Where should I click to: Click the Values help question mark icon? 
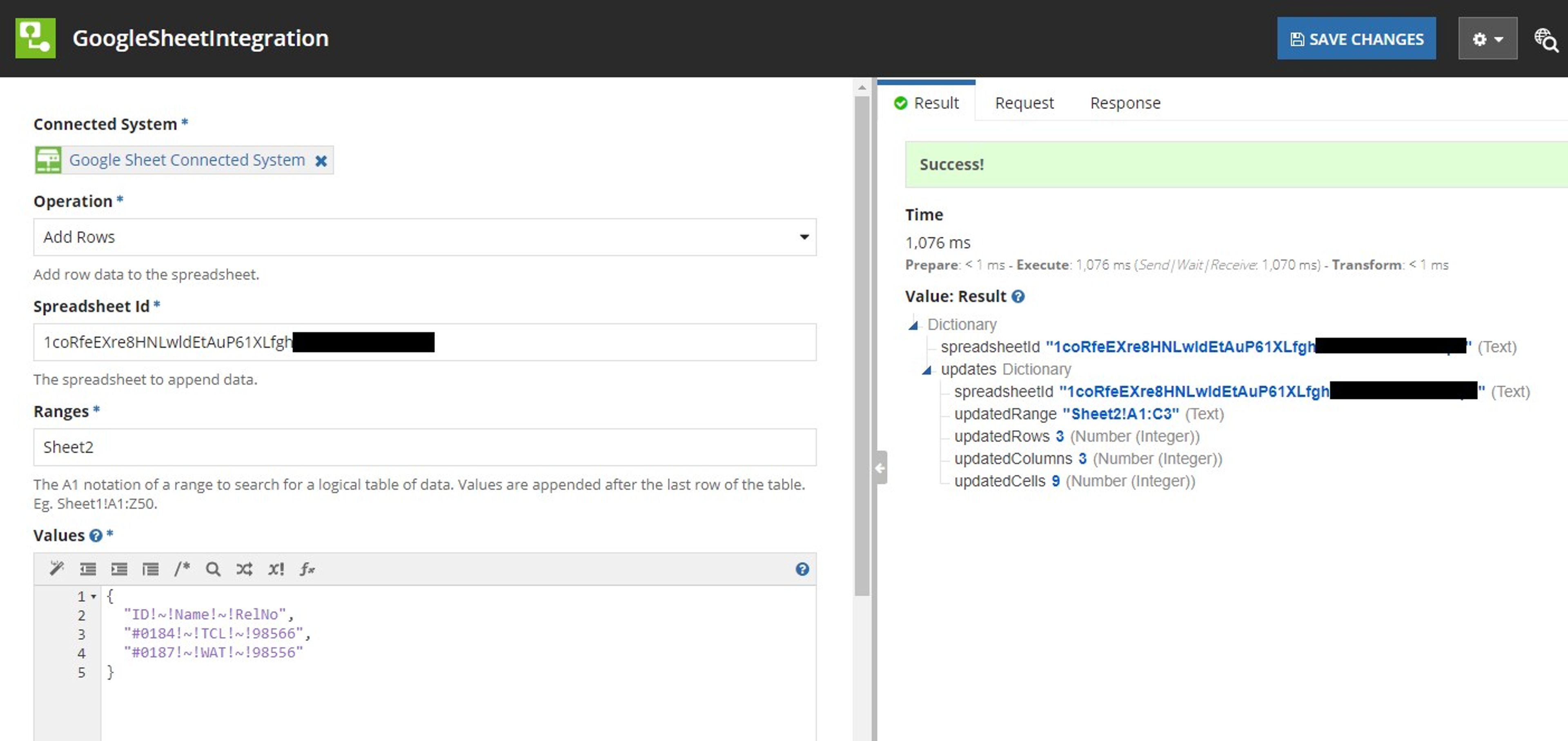coord(96,535)
